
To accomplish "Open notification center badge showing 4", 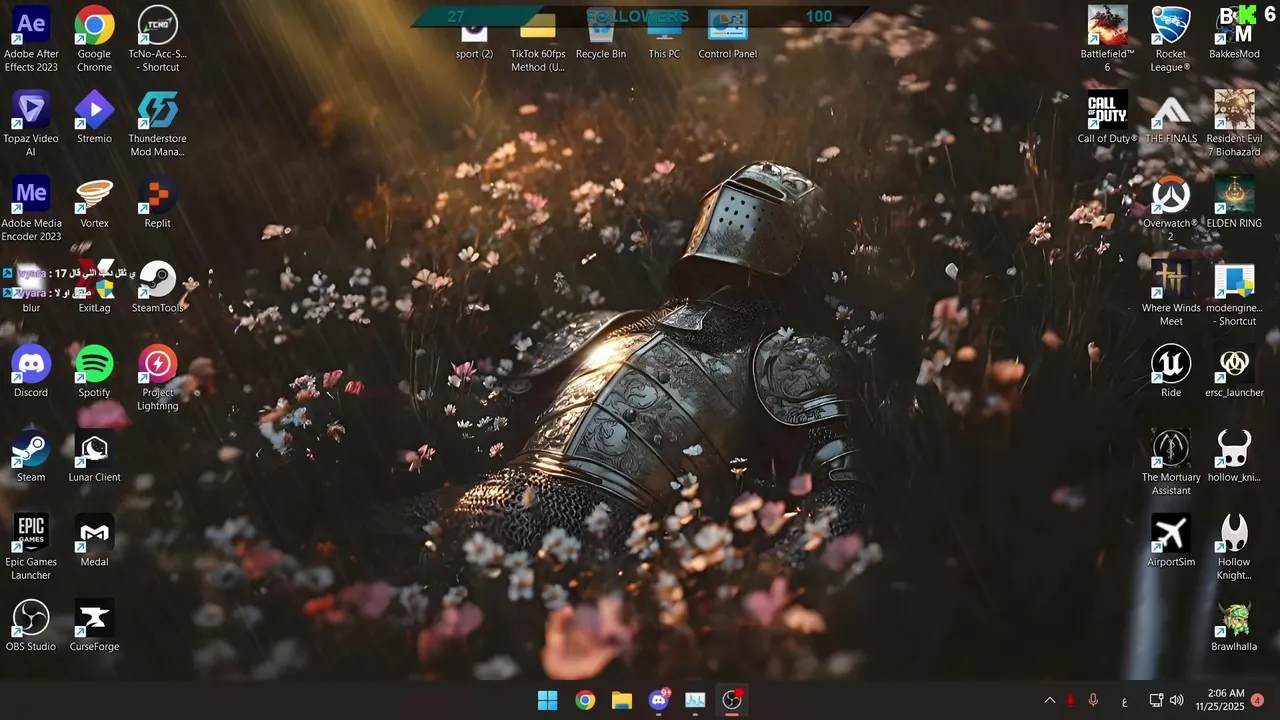I will 1257,700.
